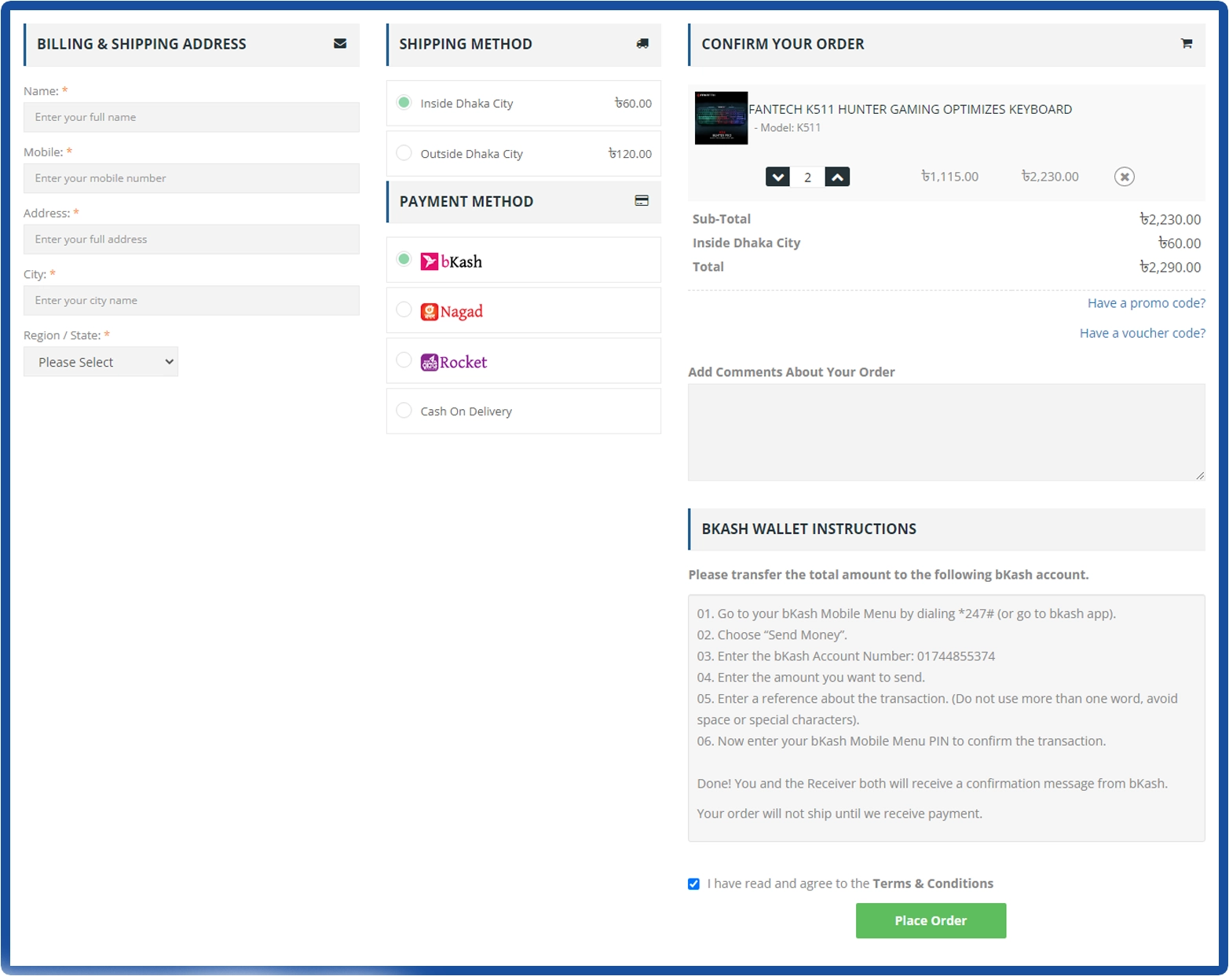Increase quantity with the up arrow
Image resolution: width=1229 pixels, height=980 pixels.
click(837, 177)
